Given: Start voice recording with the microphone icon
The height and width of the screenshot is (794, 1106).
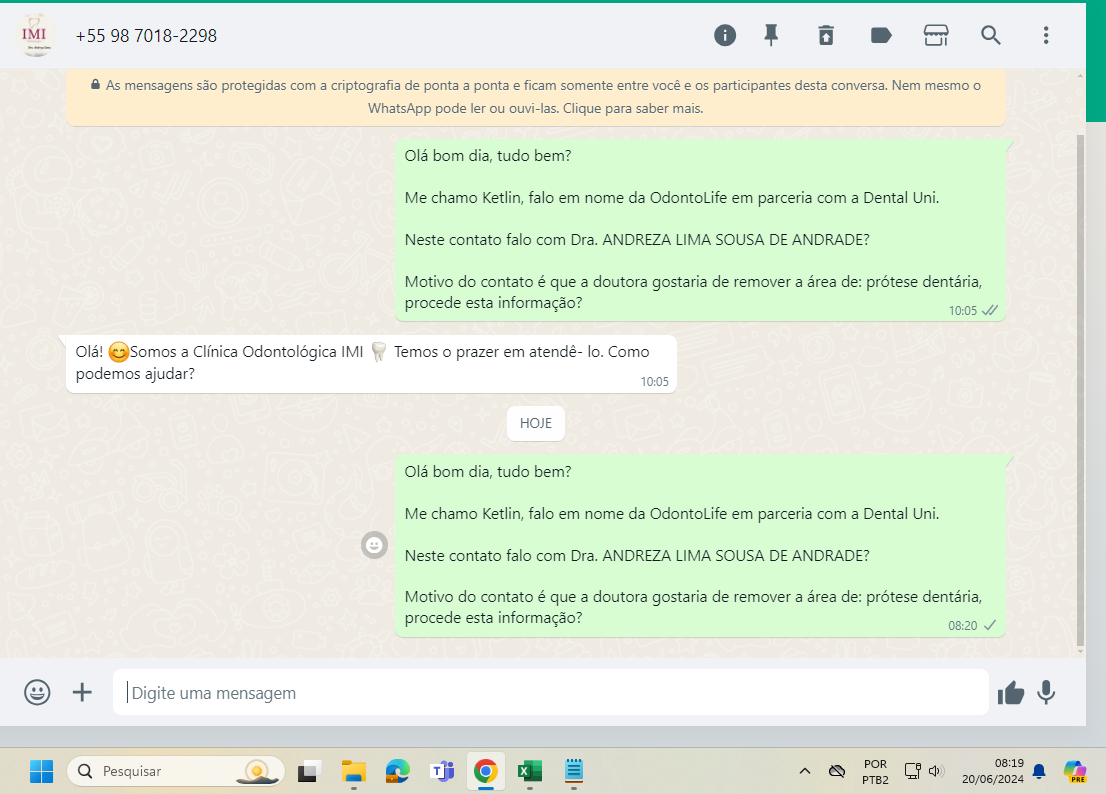Looking at the screenshot, I should tap(1046, 692).
